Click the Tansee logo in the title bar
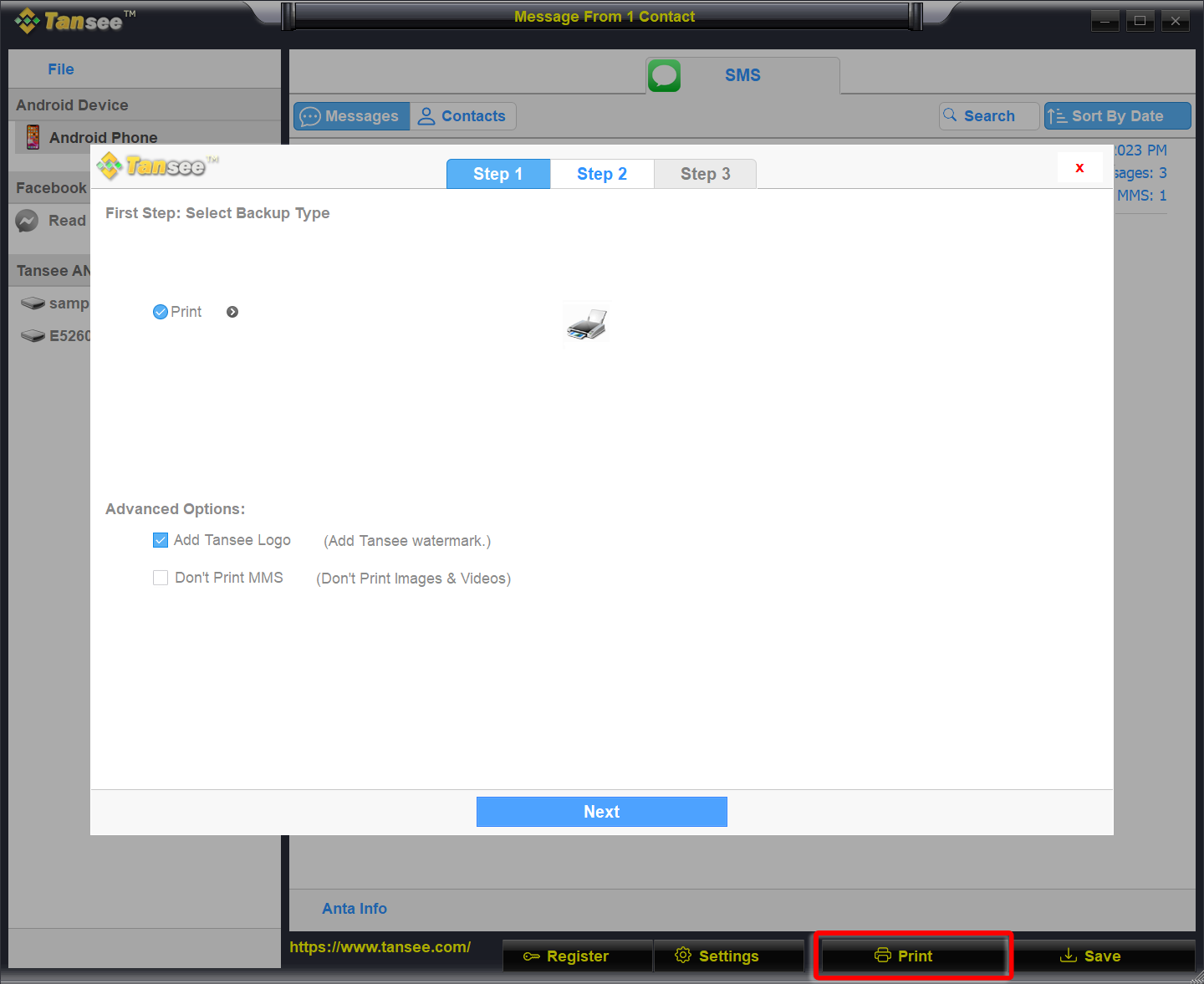The height and width of the screenshot is (984, 1204). 74,21
